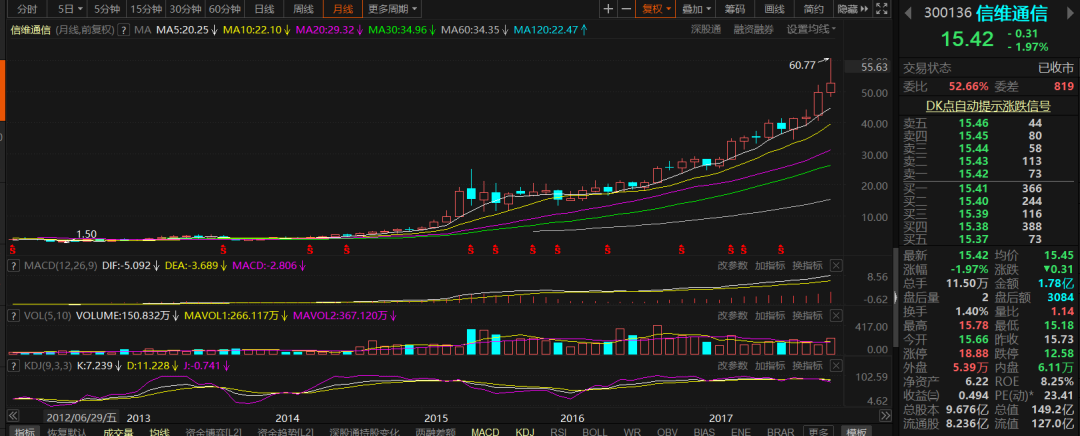Jump timeline to latest with double-right arrows
1080x436 pixels.
pos(886,417)
